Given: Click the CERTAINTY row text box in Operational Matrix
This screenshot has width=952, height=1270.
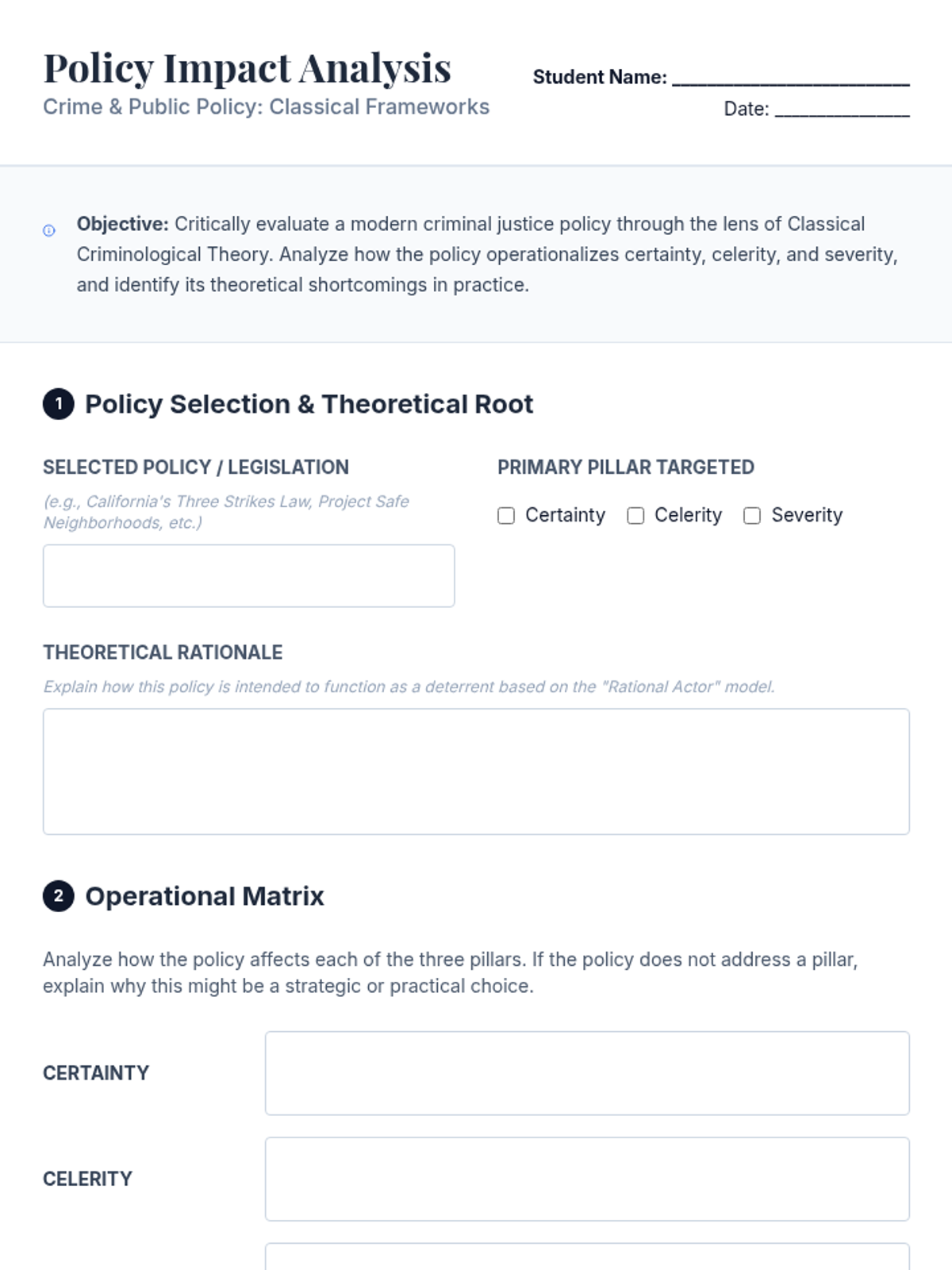Looking at the screenshot, I should (587, 1072).
